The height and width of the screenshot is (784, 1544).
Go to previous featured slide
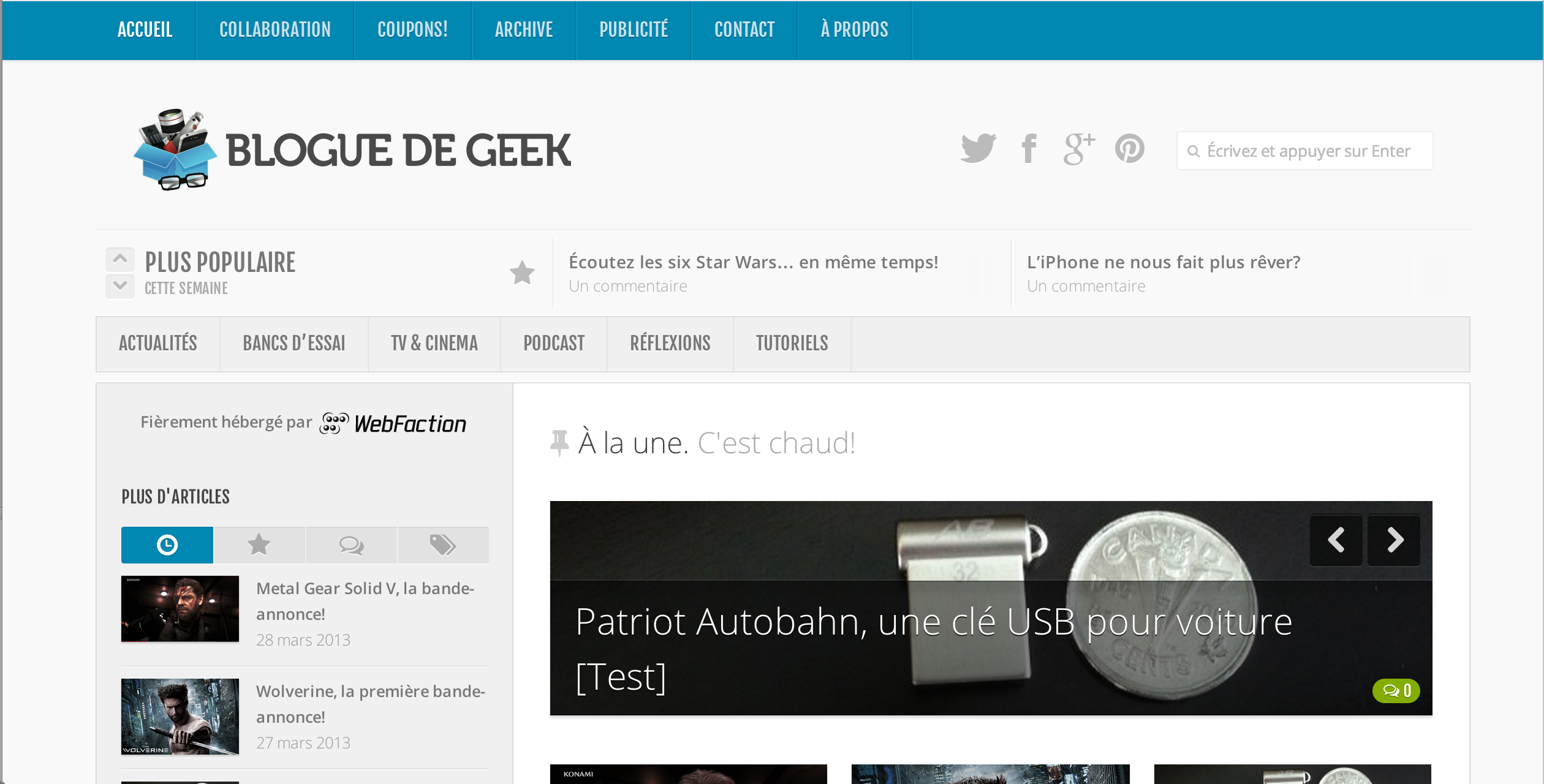(1336, 540)
